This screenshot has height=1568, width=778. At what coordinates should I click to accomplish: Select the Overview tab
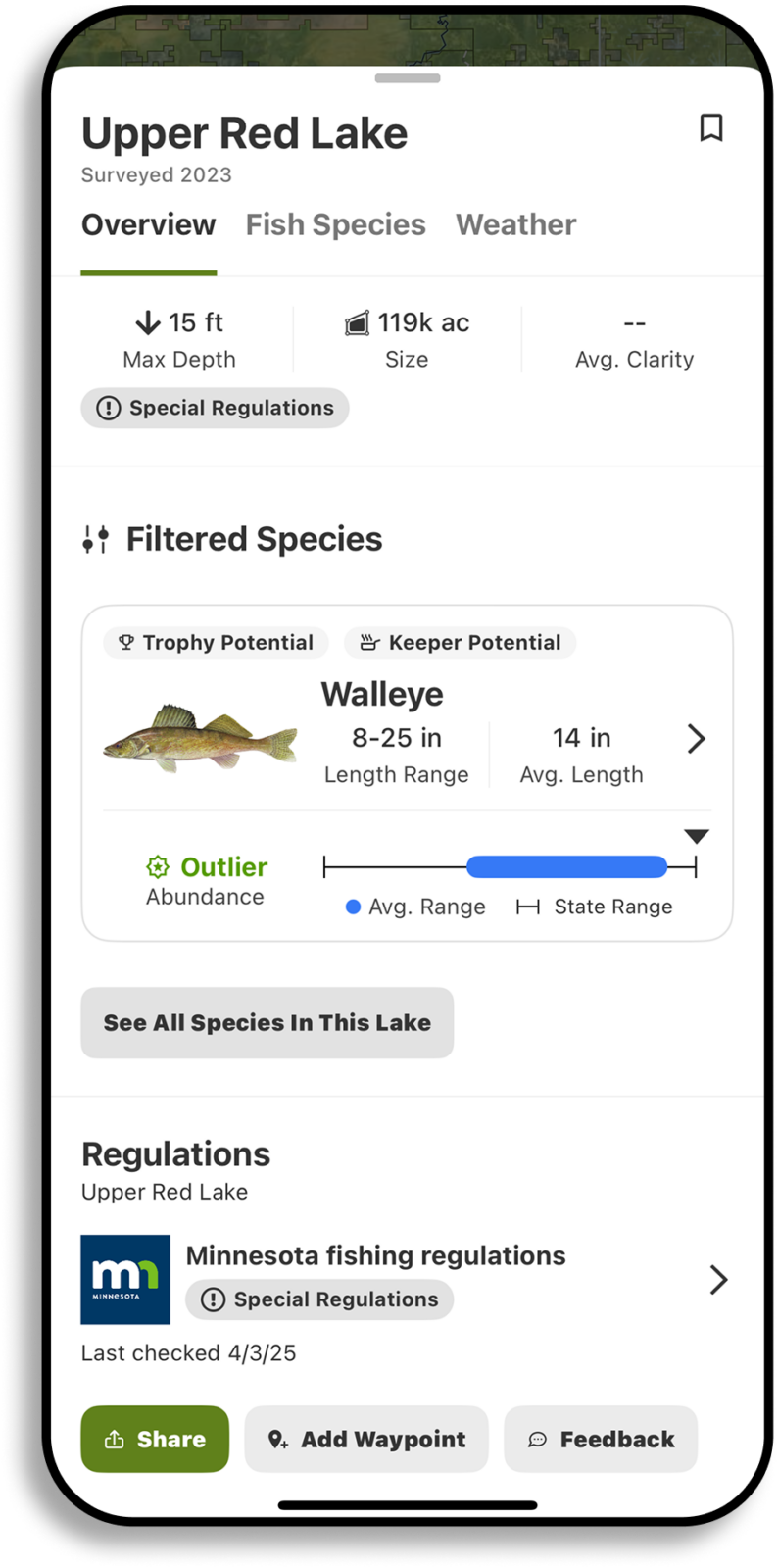148,225
